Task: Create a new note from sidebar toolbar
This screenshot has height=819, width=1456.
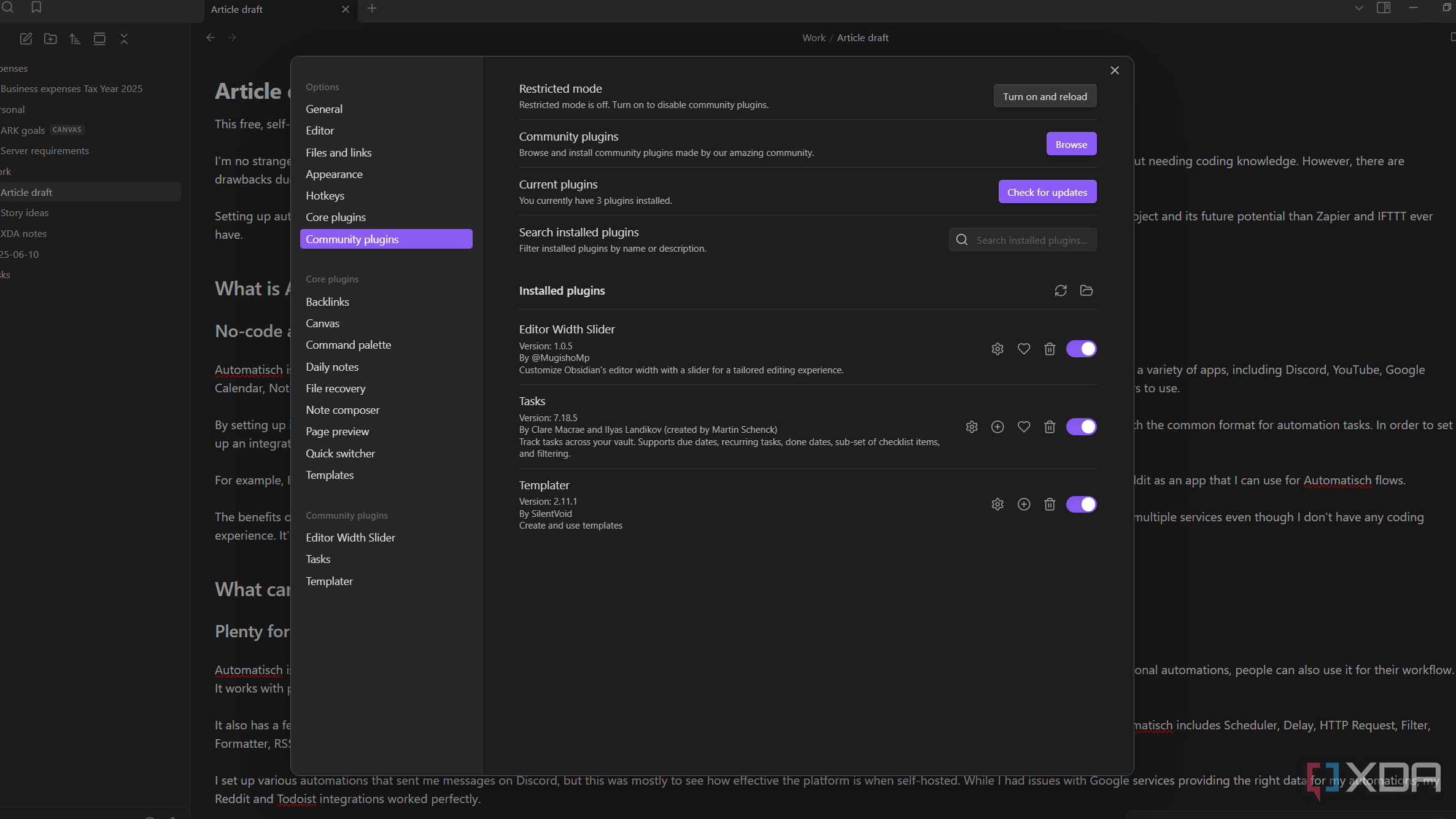Action: (x=26, y=39)
